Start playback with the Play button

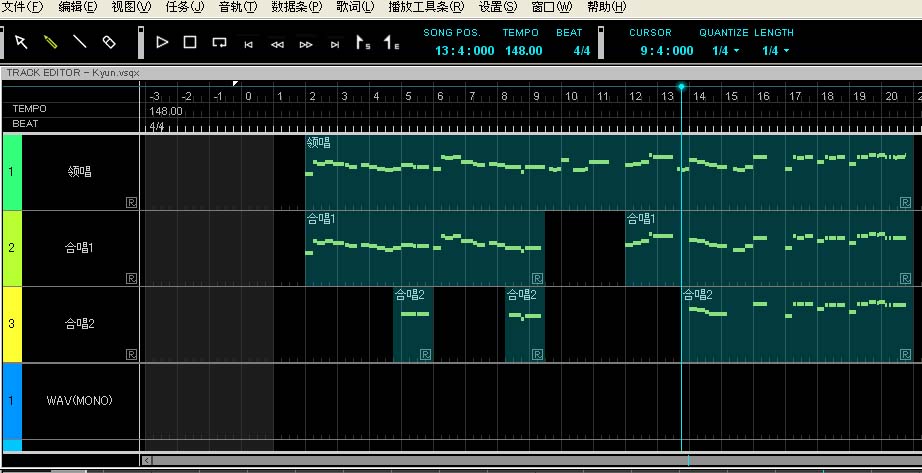[x=162, y=42]
